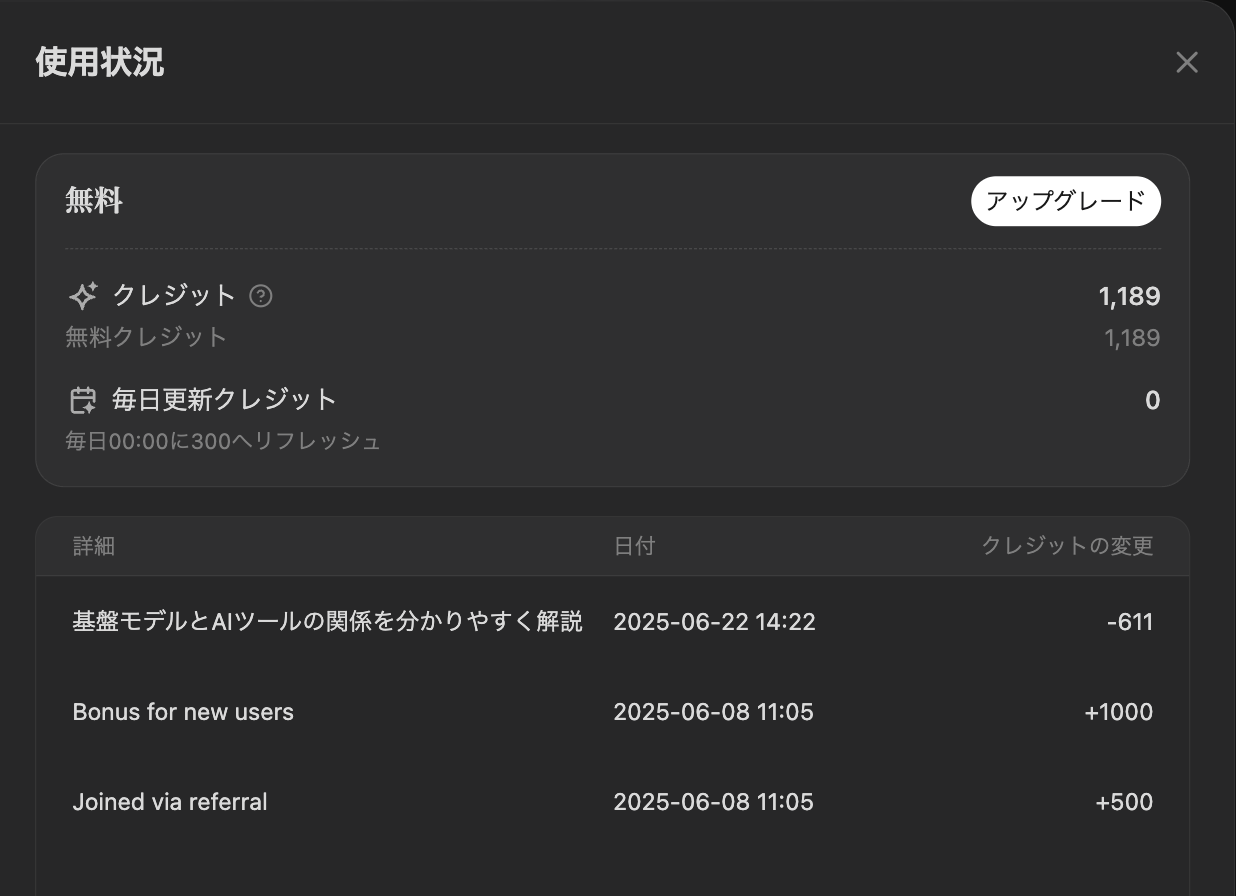
Task: Close the 使用状況 dialog
Action: pyautogui.click(x=1187, y=63)
